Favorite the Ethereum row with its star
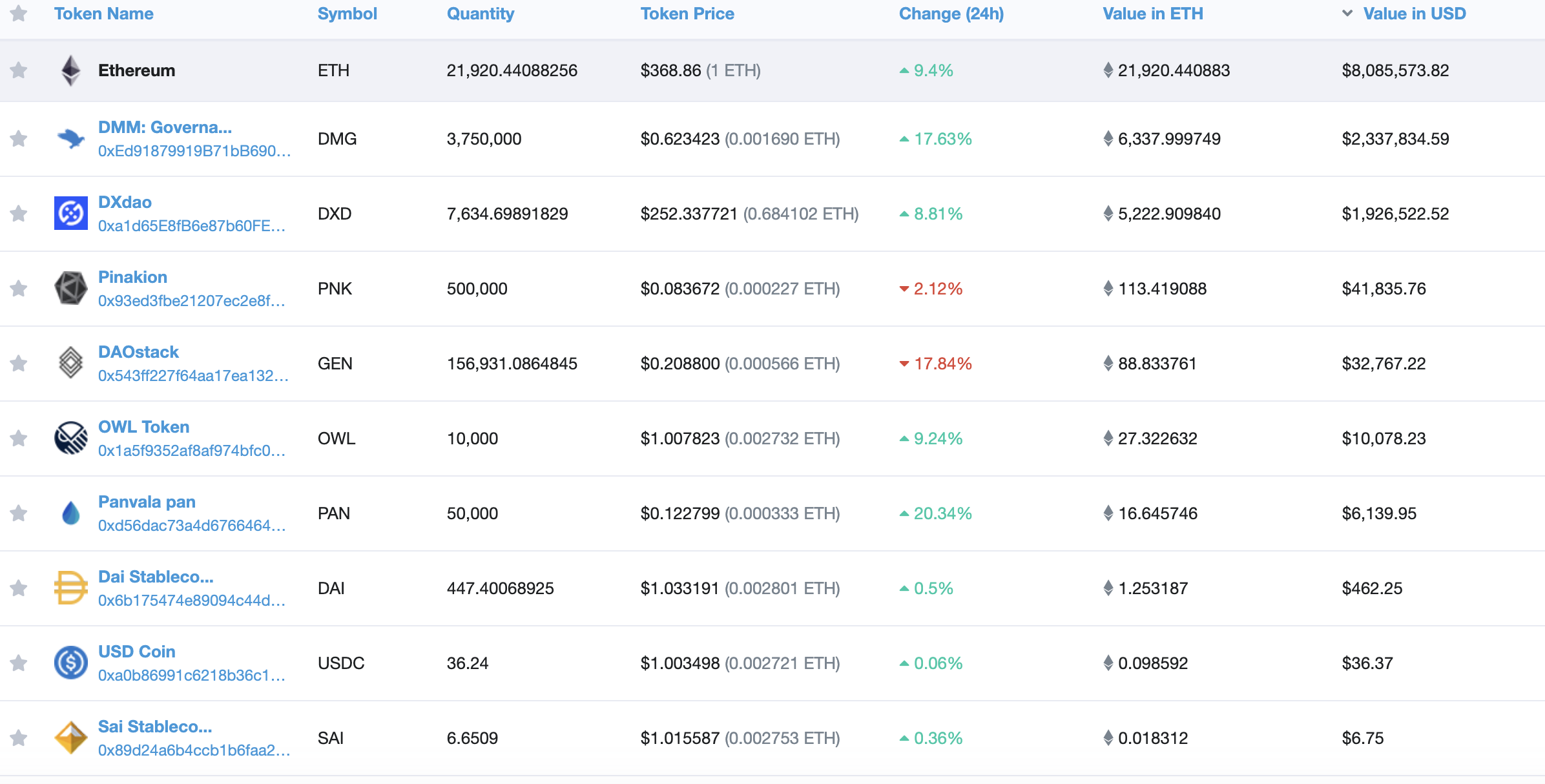Screen dimensions: 1545x784 [19, 70]
